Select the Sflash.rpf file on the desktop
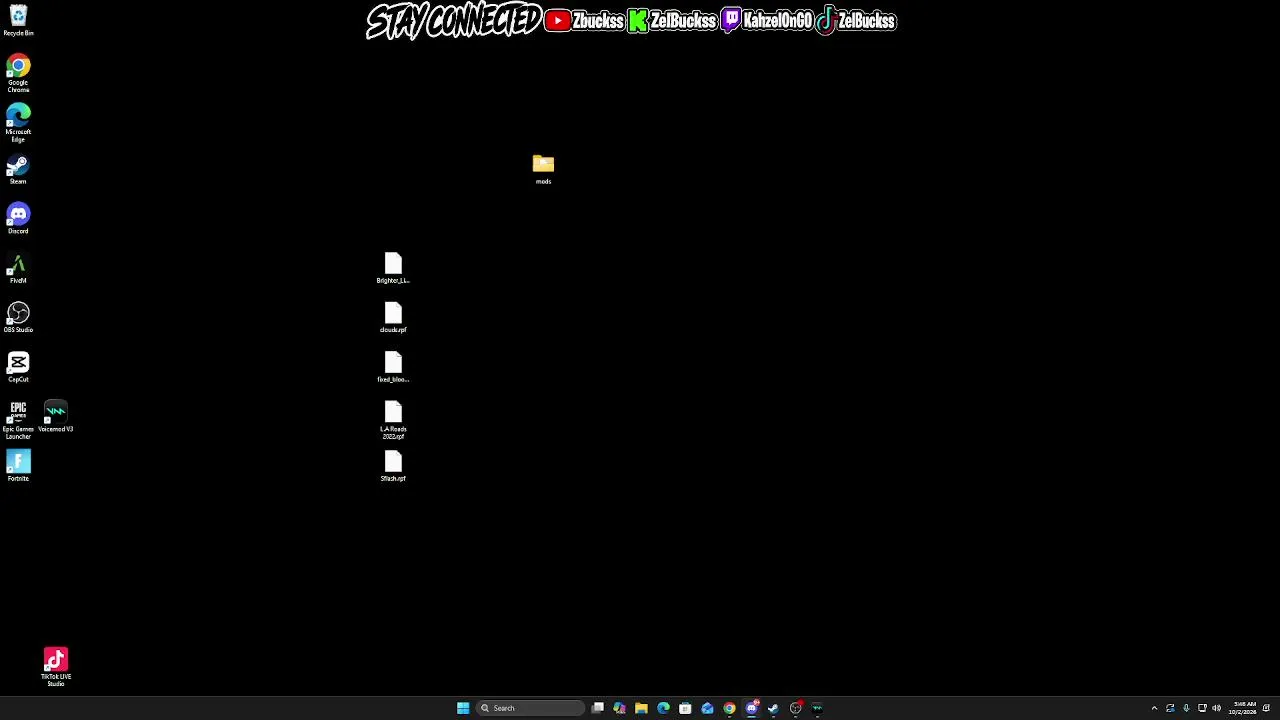Image resolution: width=1280 pixels, height=720 pixels. point(393,466)
